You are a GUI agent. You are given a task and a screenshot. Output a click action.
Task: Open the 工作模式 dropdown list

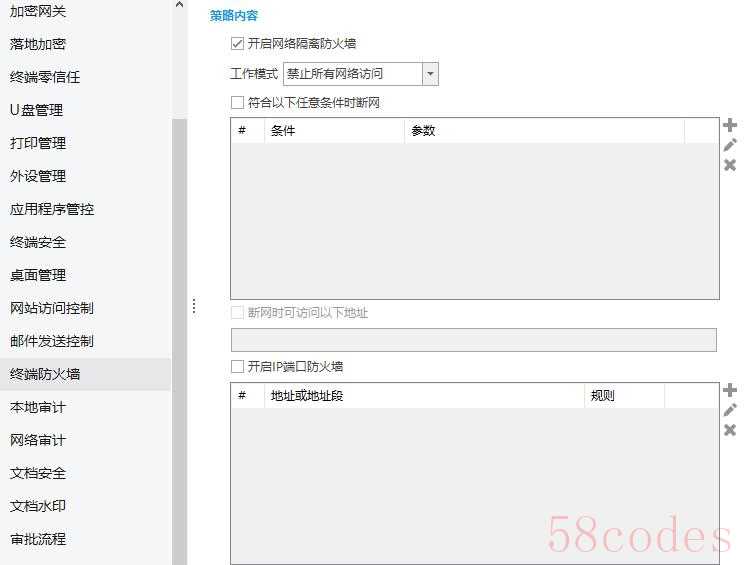(430, 74)
